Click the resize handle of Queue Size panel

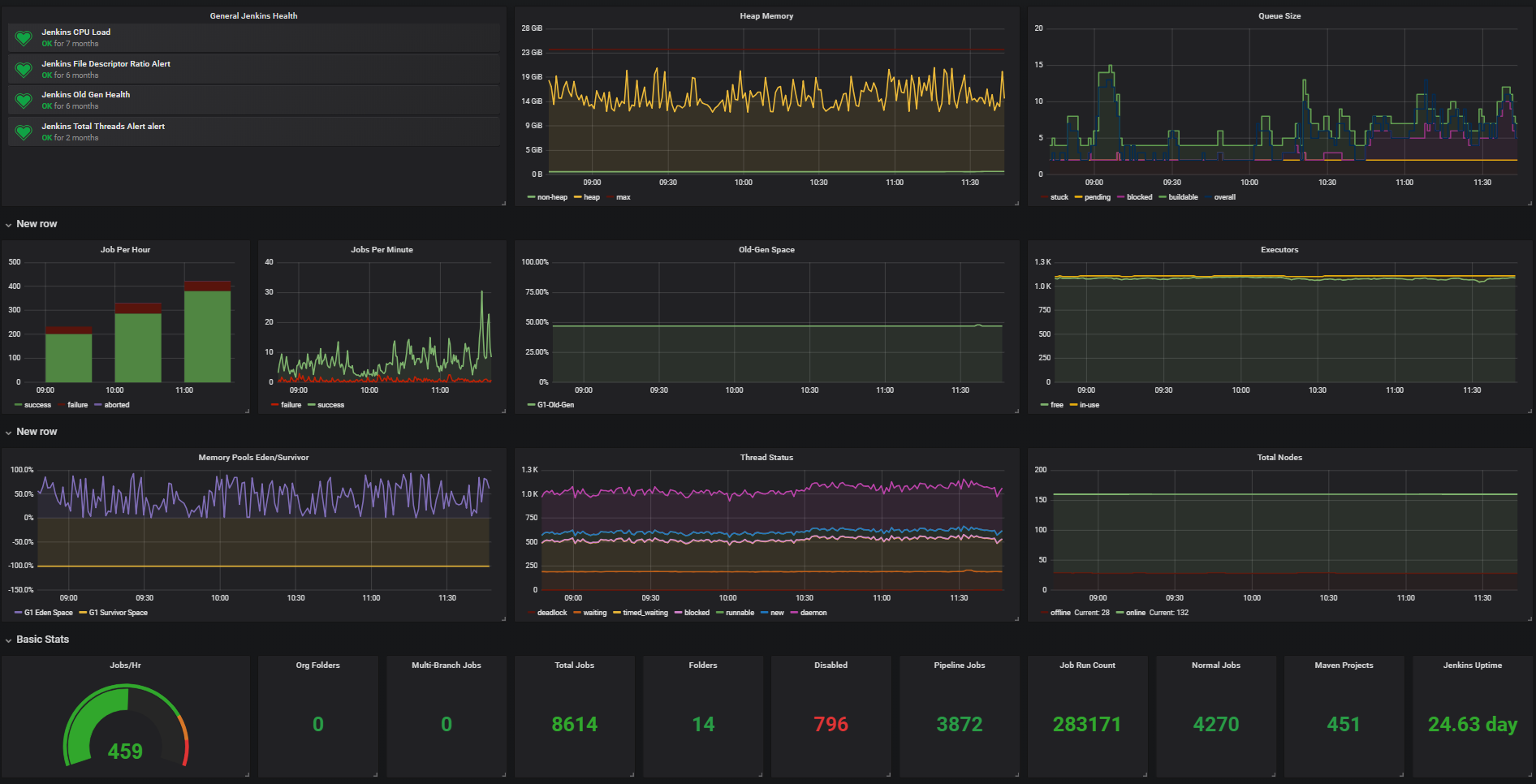(x=1529, y=202)
